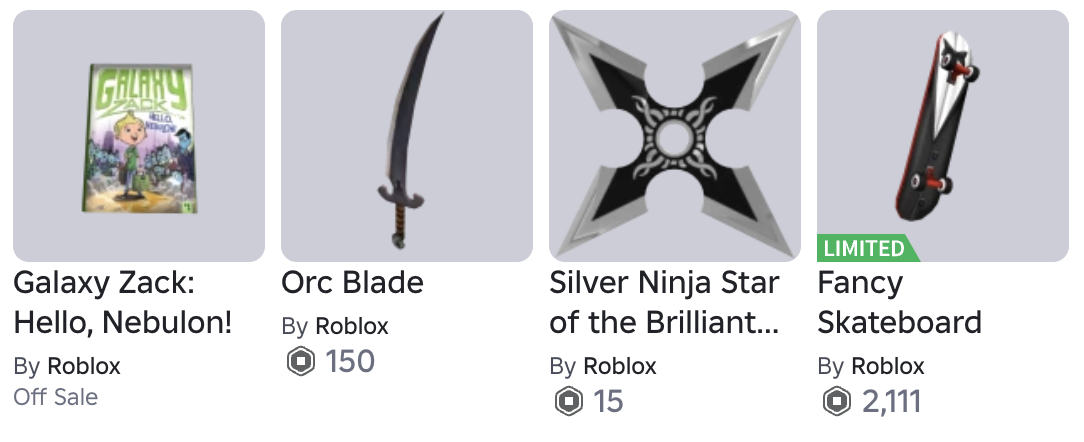Click the Off Sale status text
Viewport: 1084px width, 442px height.
coord(56,397)
